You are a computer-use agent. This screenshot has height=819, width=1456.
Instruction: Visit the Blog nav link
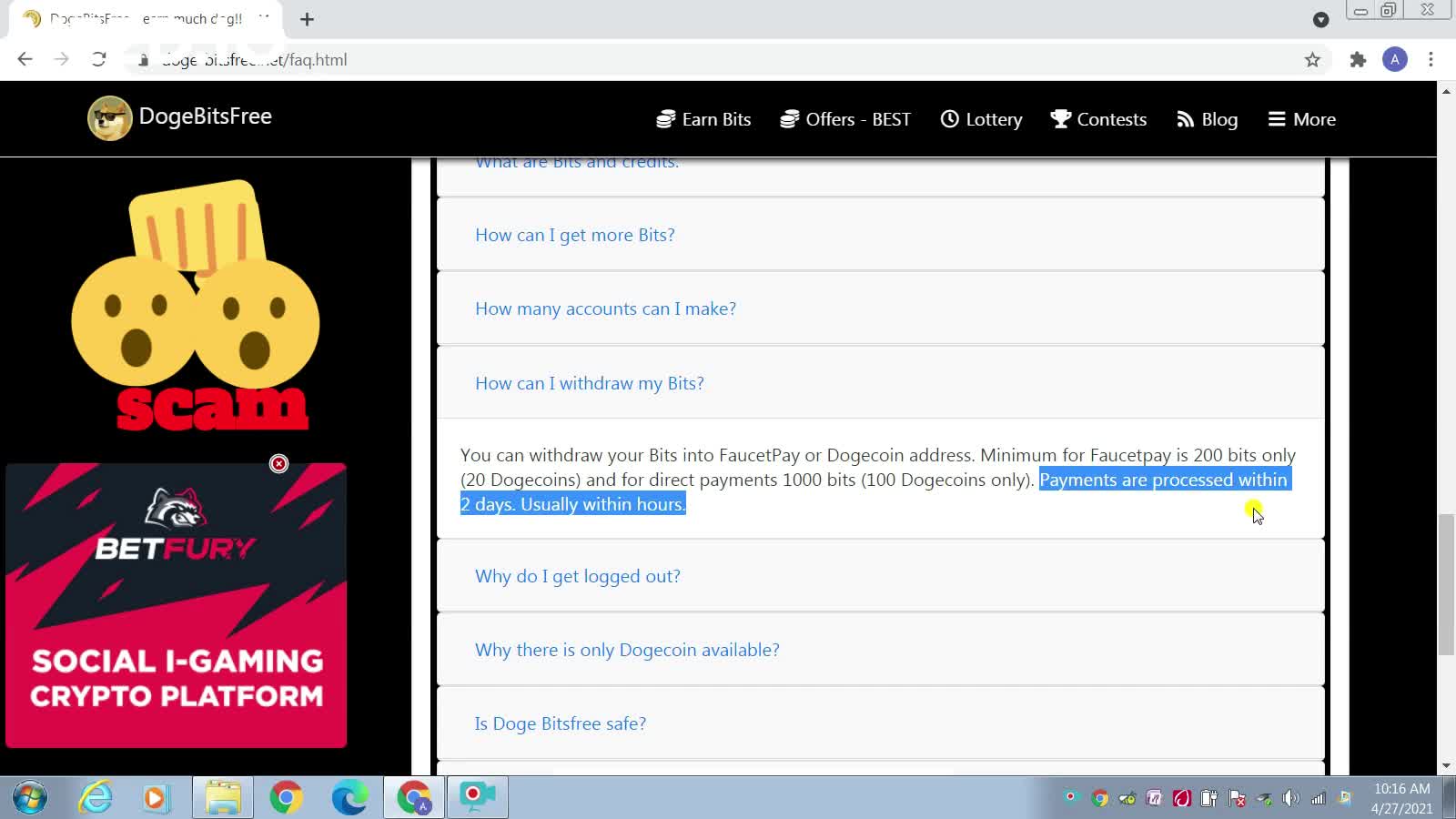pos(1207,119)
